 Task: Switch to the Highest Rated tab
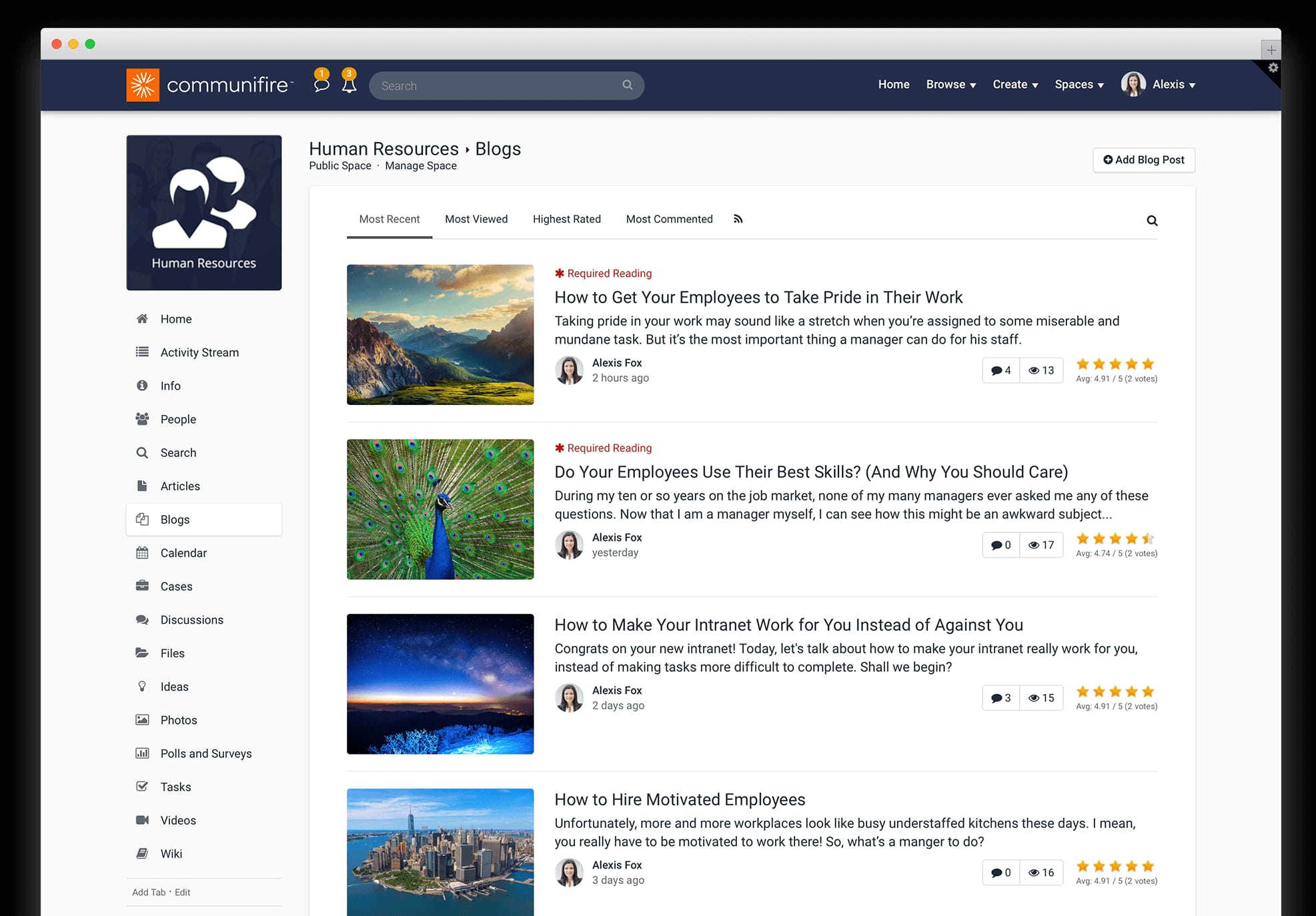[x=566, y=219]
